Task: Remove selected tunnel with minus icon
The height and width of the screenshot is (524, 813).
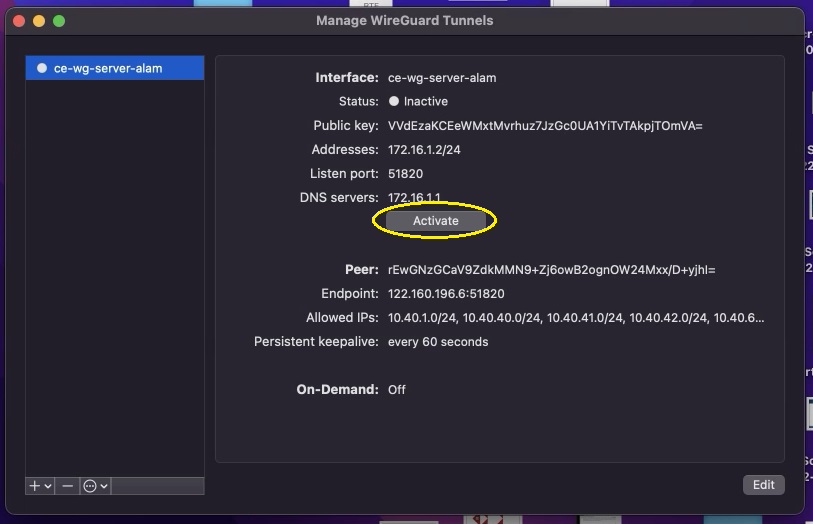Action: [67, 486]
